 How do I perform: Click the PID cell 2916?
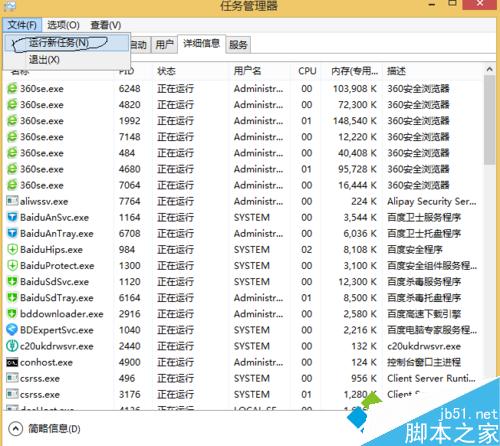click(130, 314)
